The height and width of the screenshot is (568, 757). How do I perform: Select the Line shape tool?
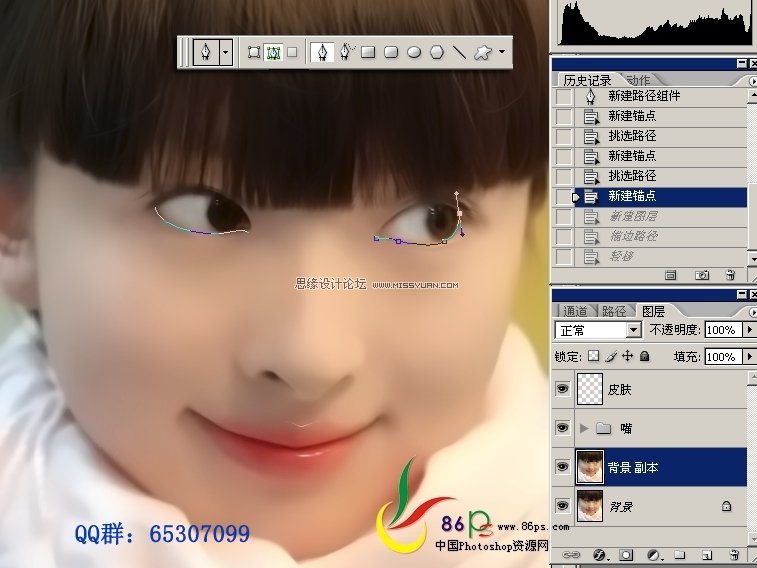459,52
